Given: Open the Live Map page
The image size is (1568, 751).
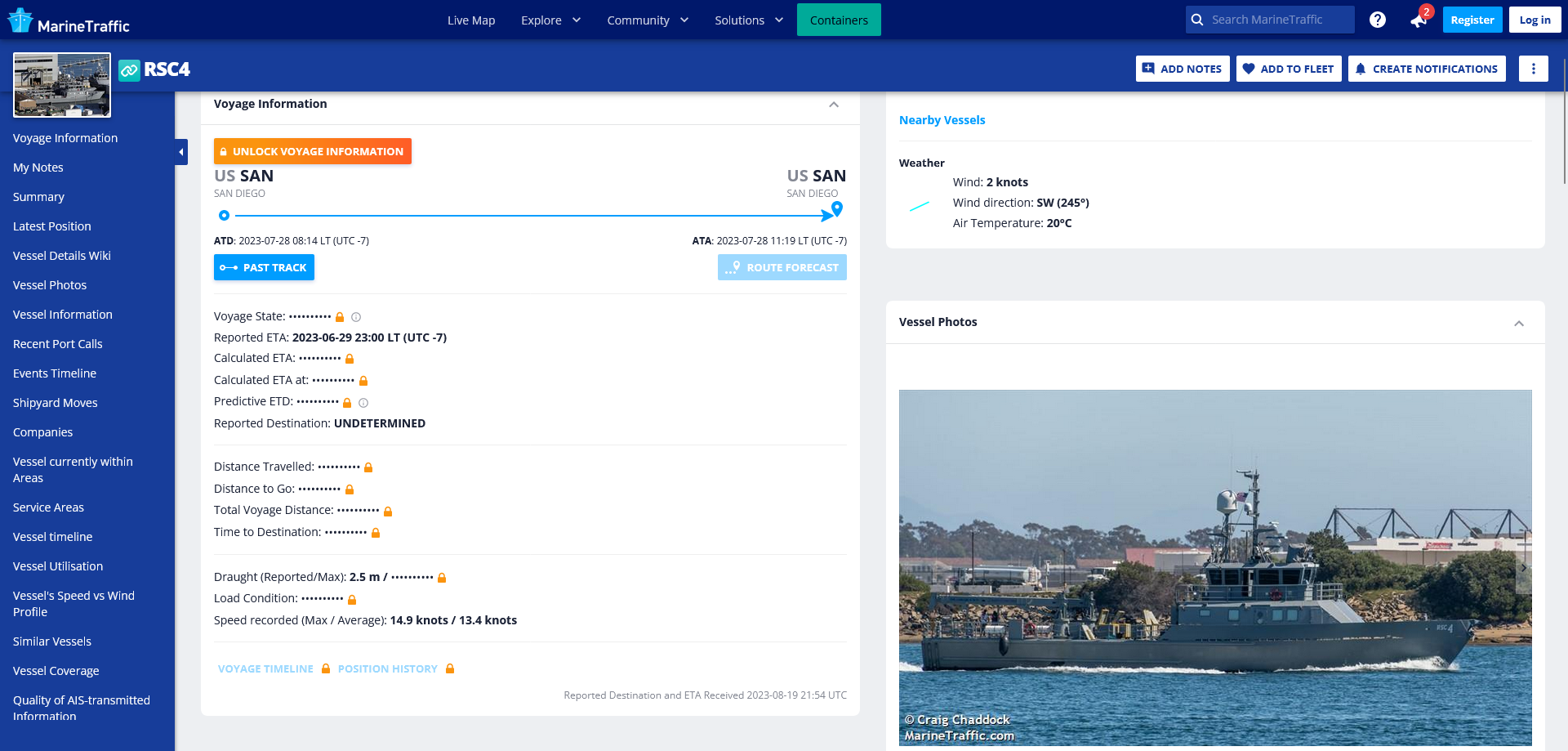Looking at the screenshot, I should click(471, 20).
